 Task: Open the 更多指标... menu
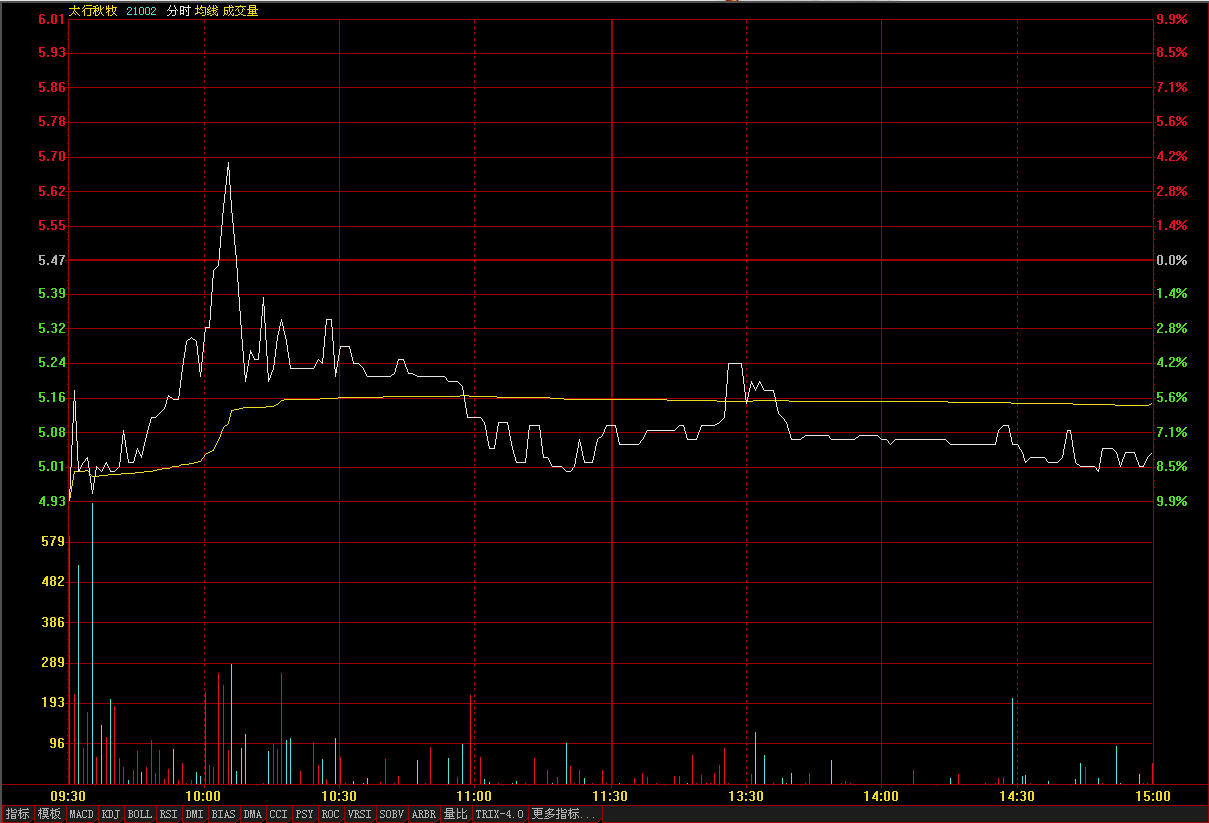coord(565,815)
